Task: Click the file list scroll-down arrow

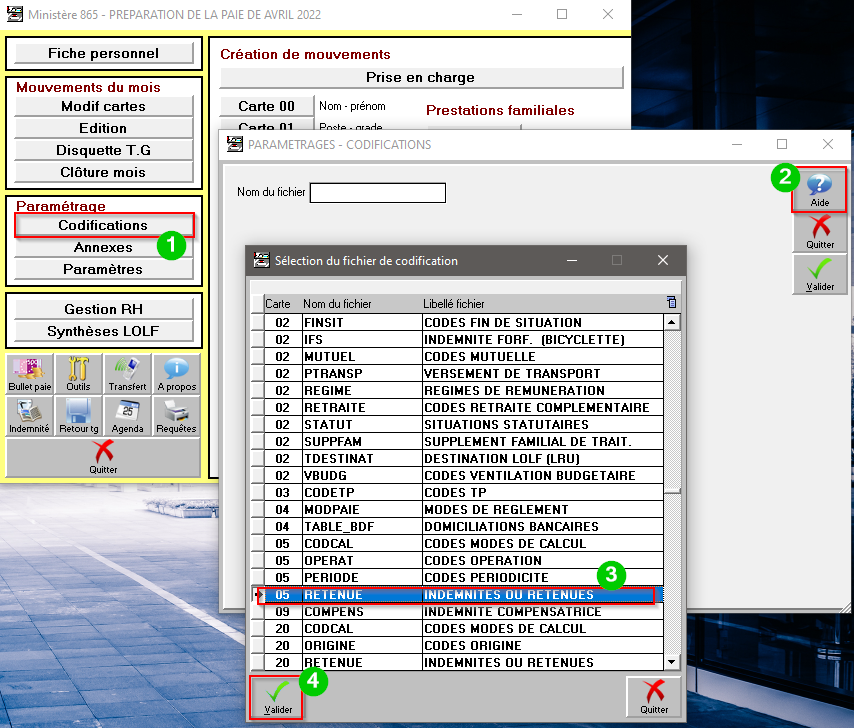Action: click(671, 661)
